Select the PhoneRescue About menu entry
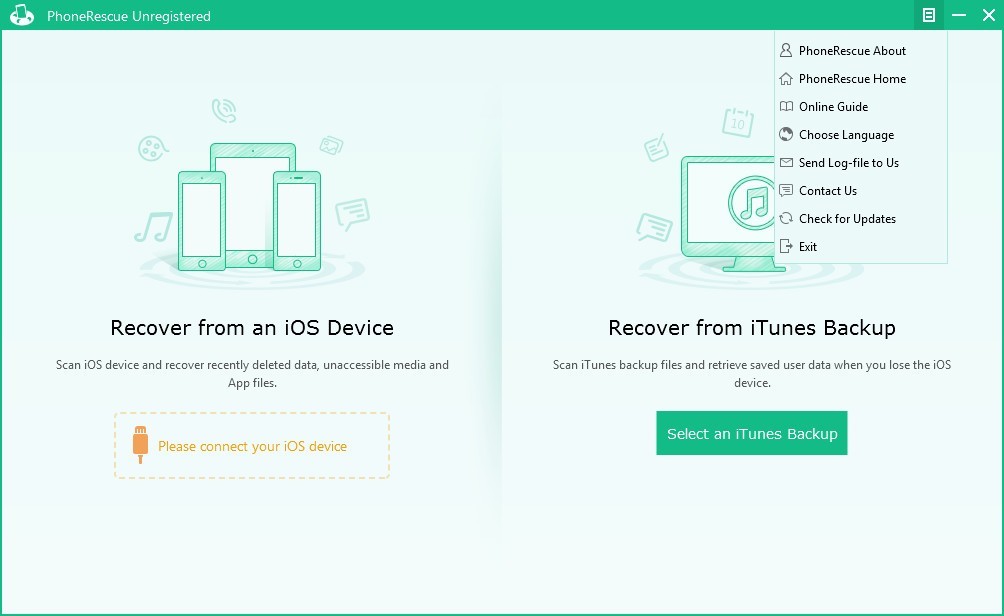 click(x=852, y=50)
